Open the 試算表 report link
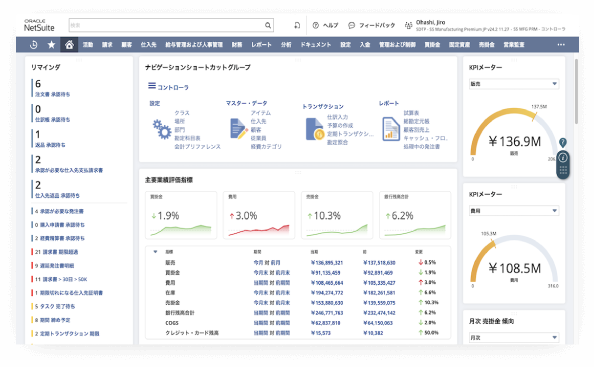Viewport: 594px width, 367px height. coord(411,113)
